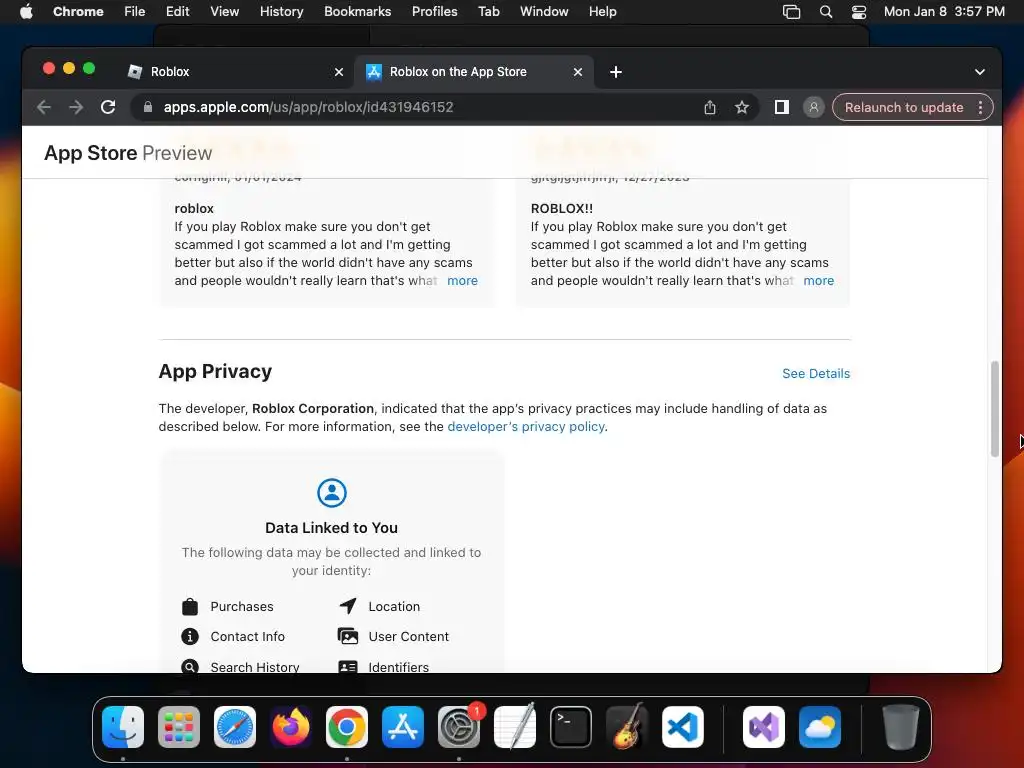Screen dimensions: 1024x768
Task: Open Spotlight search icon
Action: tap(825, 12)
